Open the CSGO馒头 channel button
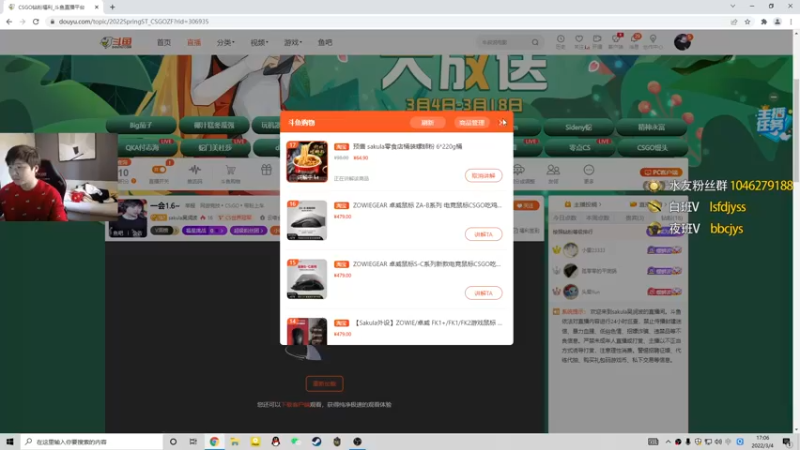This screenshot has width=800, height=450. [x=653, y=148]
